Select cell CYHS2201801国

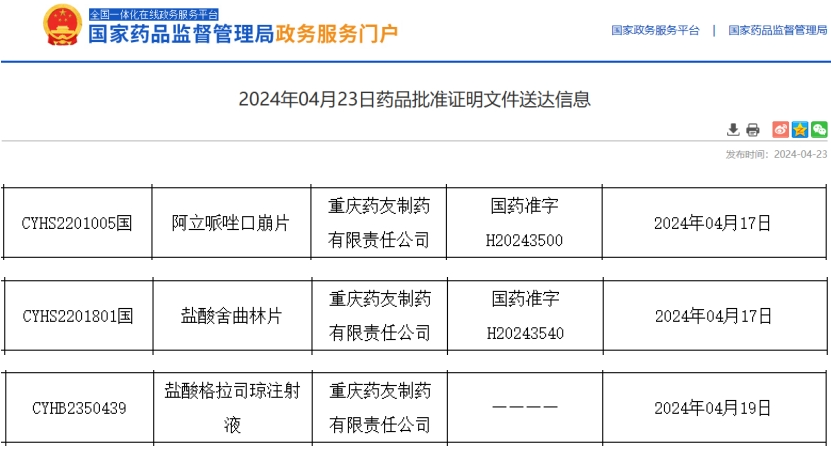click(x=78, y=316)
